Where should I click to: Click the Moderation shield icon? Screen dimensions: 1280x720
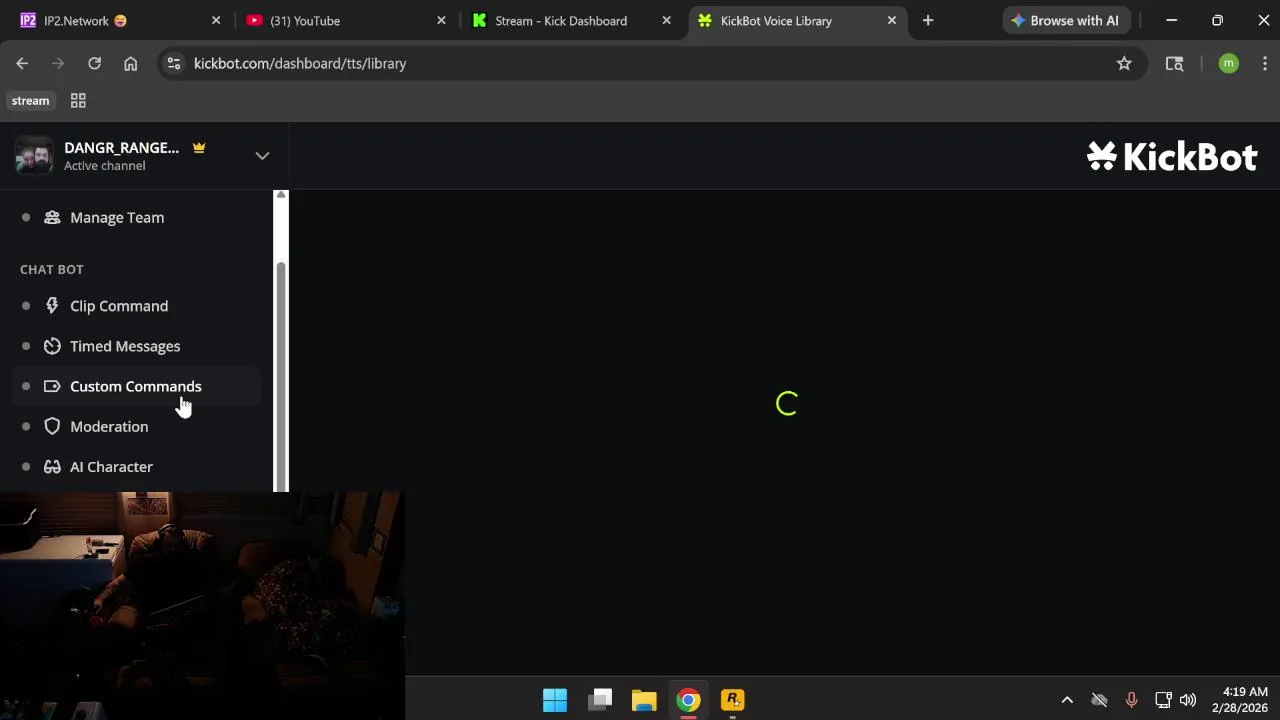(x=52, y=426)
